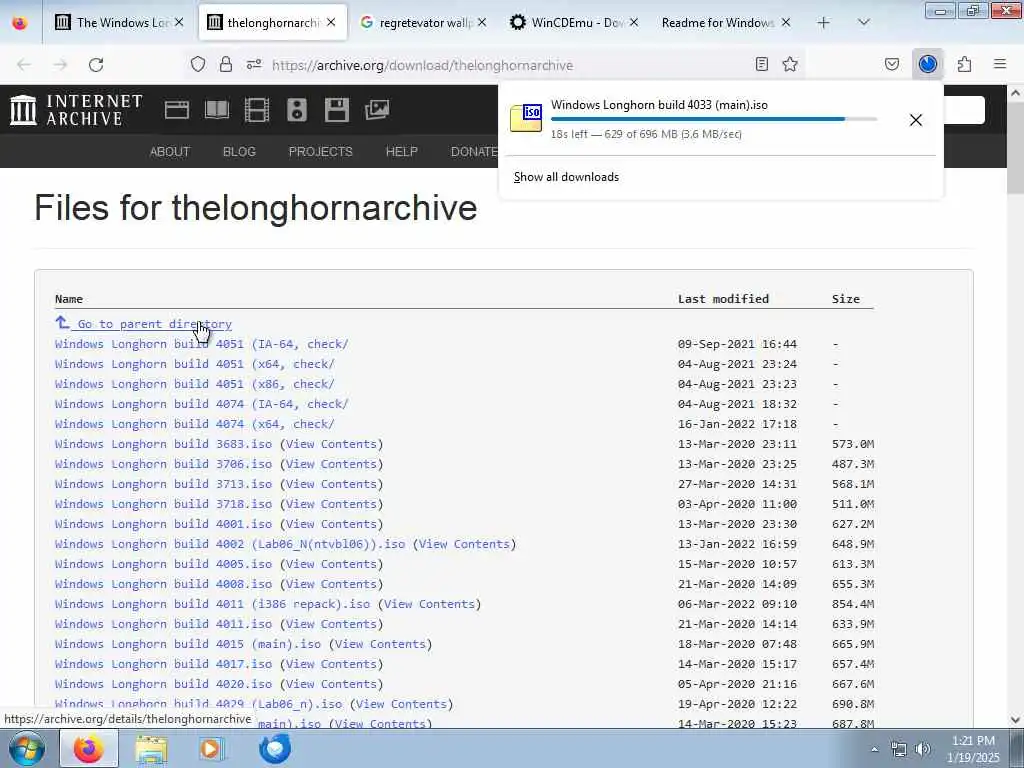Open build 4074 (x64, check) folder
The width and height of the screenshot is (1024, 768).
pyautogui.click(x=195, y=424)
